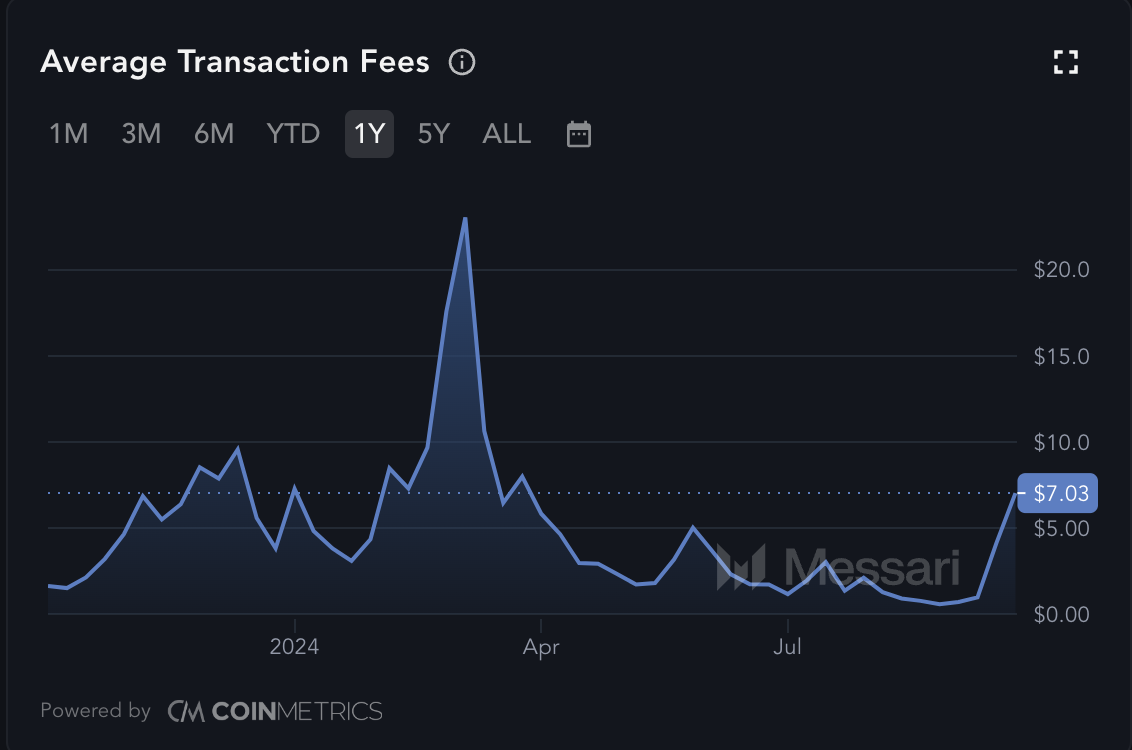
Task: Click the calendar icon after the ALL option
Action: pyautogui.click(x=578, y=133)
